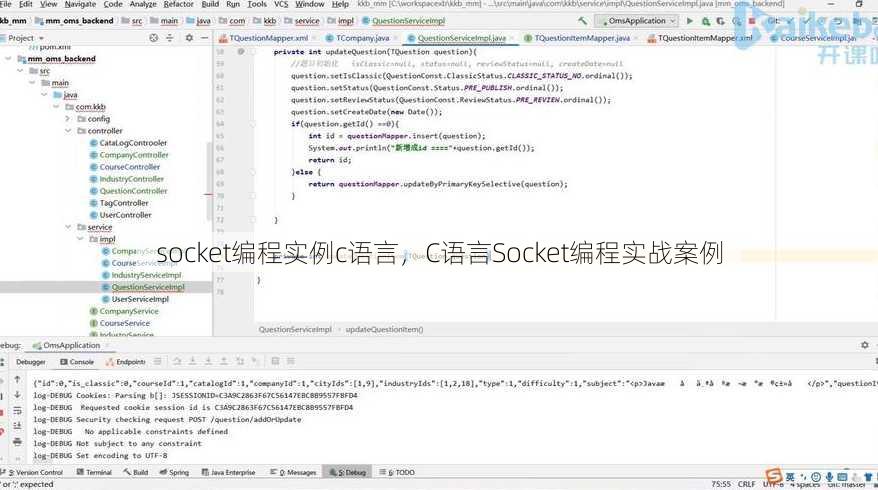Run with coverage icon in main toolbar
Image resolution: width=878 pixels, height=490 pixels.
[x=720, y=21]
